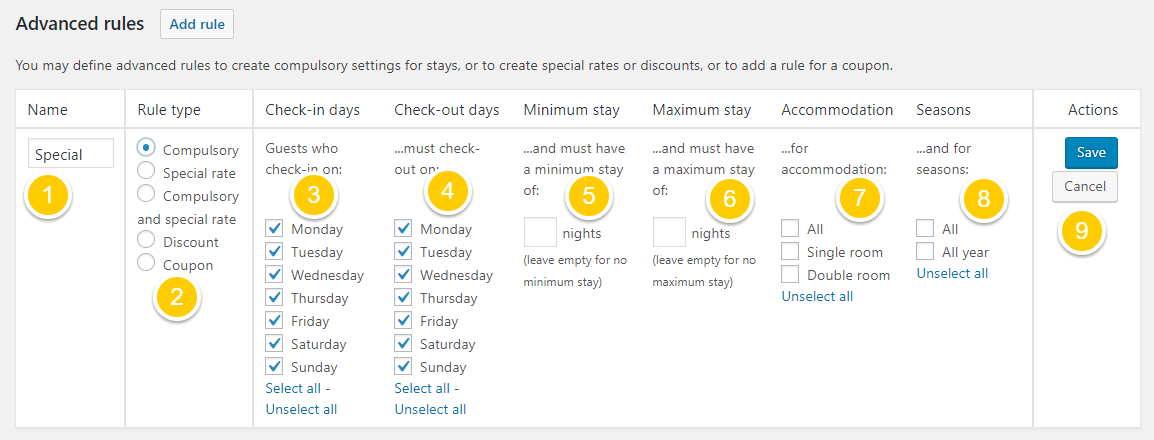
Task: Choose the Discount rule type
Action: point(147,240)
